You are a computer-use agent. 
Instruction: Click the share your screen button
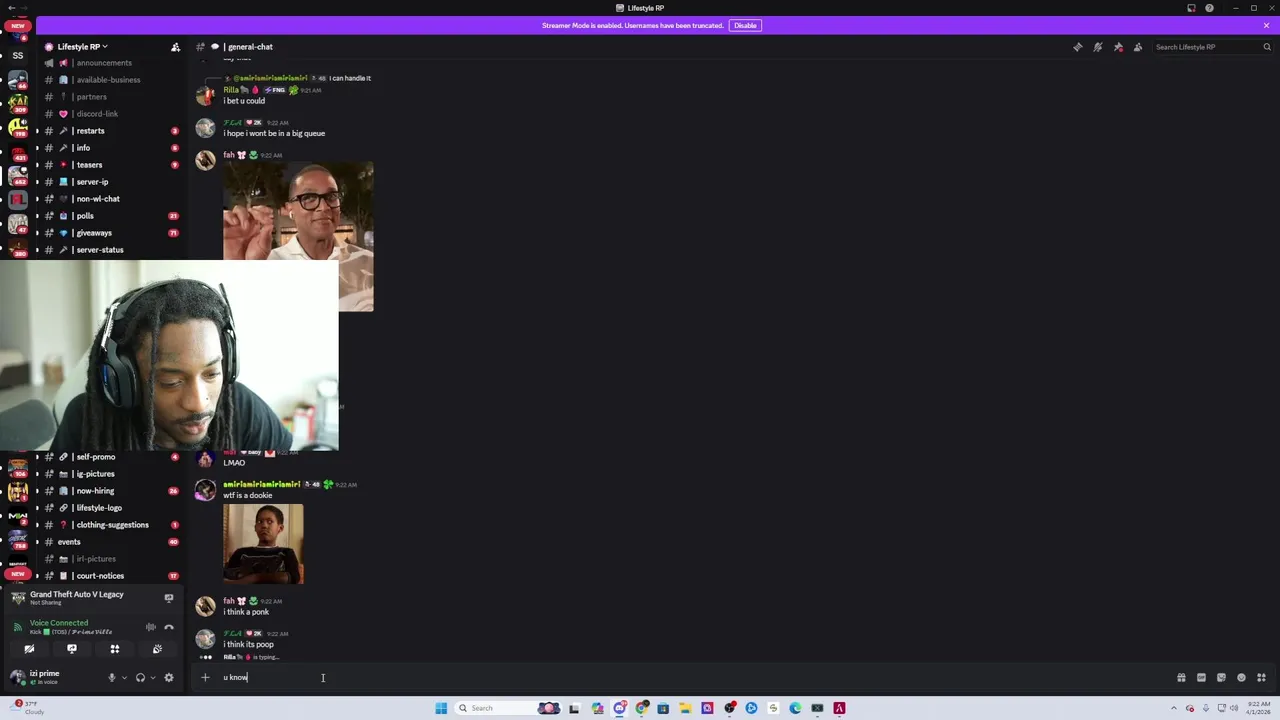tap(72, 649)
